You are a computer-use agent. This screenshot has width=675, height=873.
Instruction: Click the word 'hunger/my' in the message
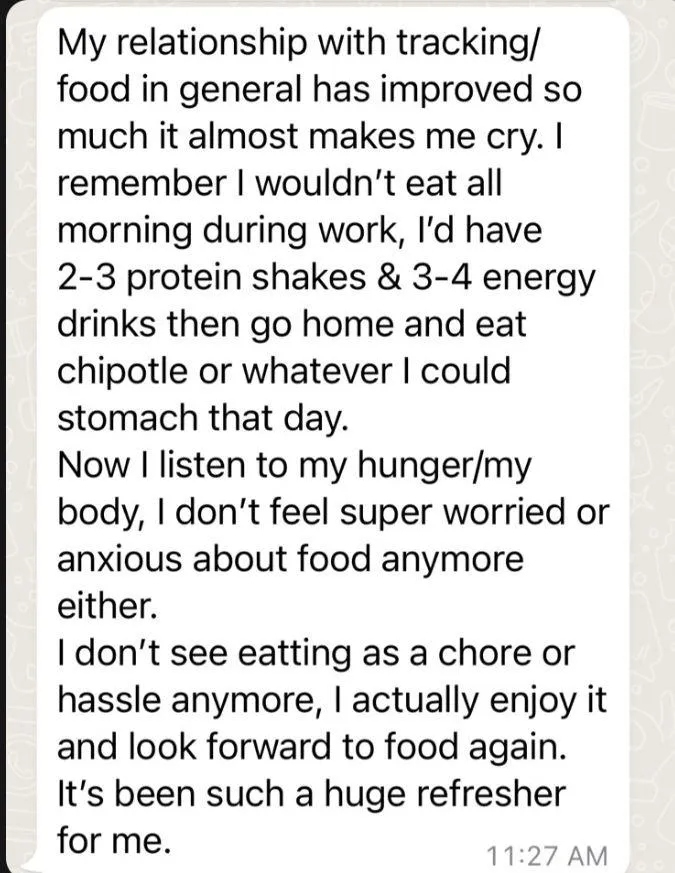pyautogui.click(x=444, y=467)
